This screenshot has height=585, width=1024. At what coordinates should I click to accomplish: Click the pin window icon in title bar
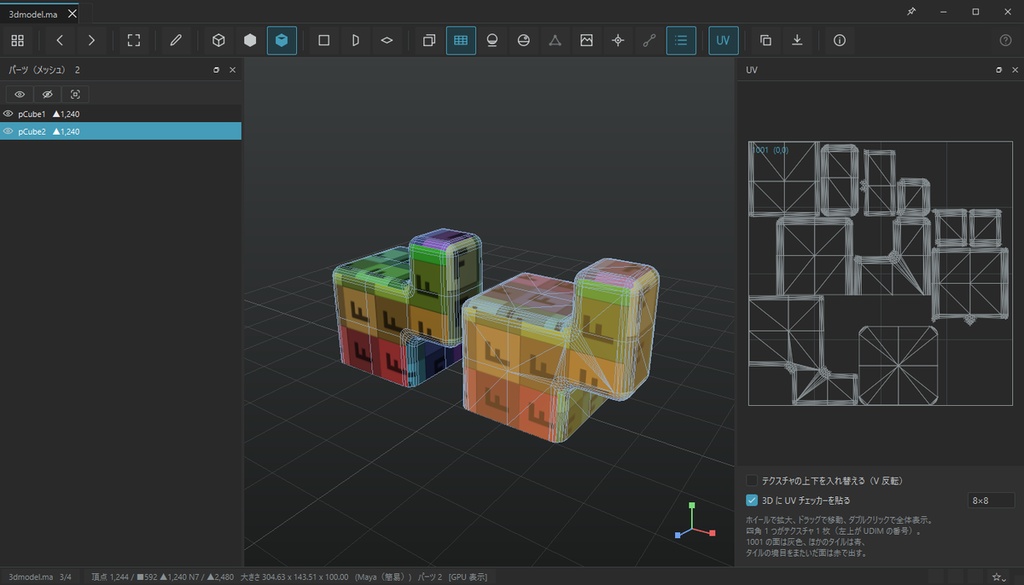911,12
